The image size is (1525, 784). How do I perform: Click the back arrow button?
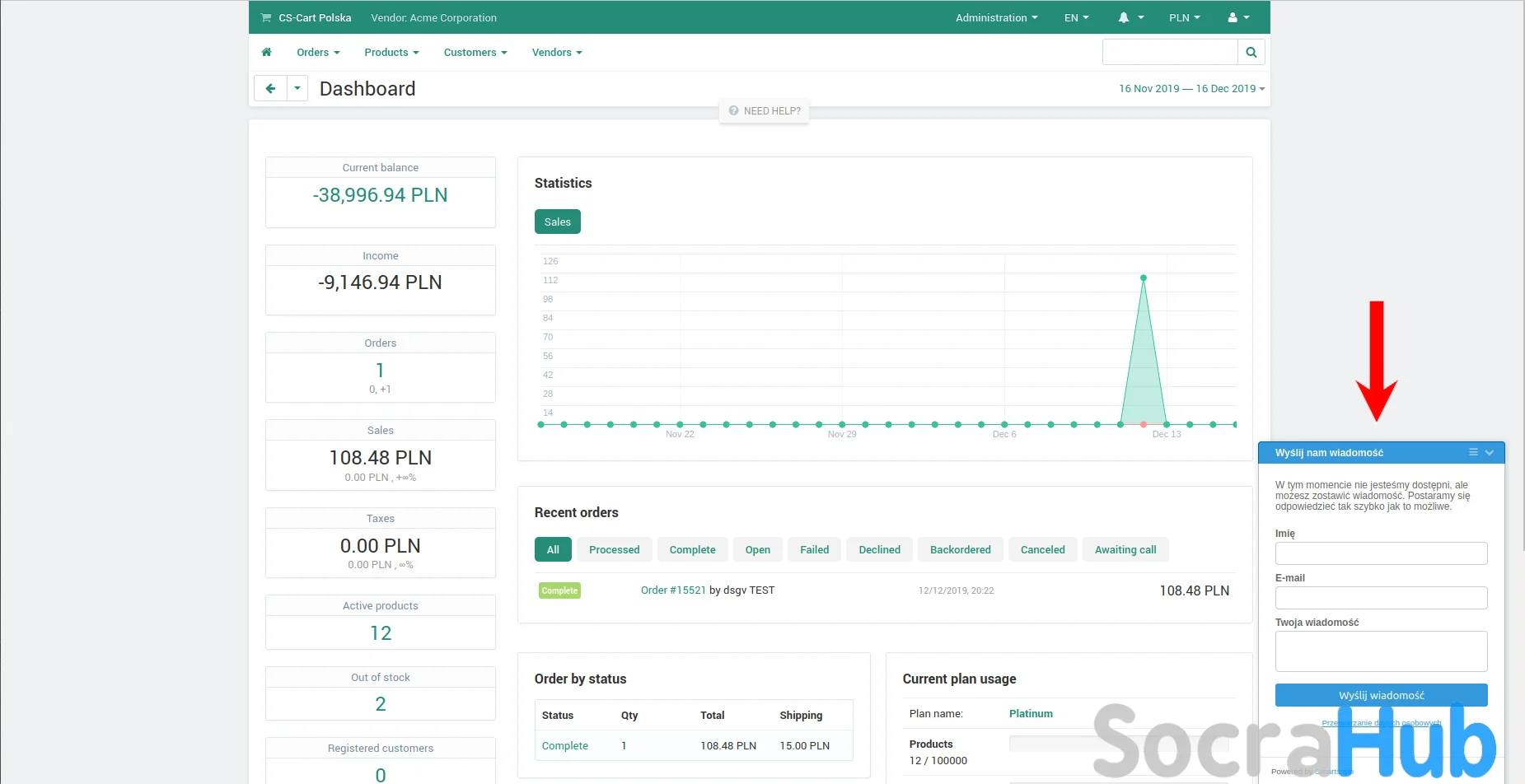click(270, 88)
